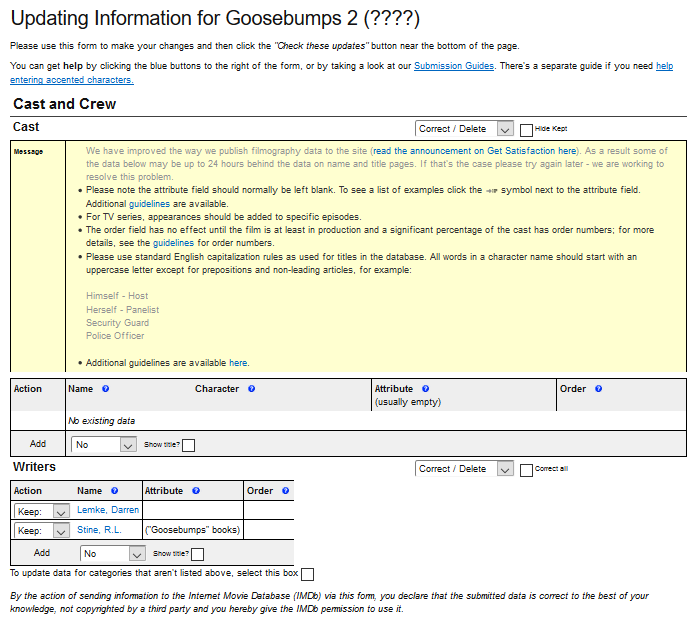Open the attribute guidelines link
The height and width of the screenshot is (621, 699).
pos(149,204)
